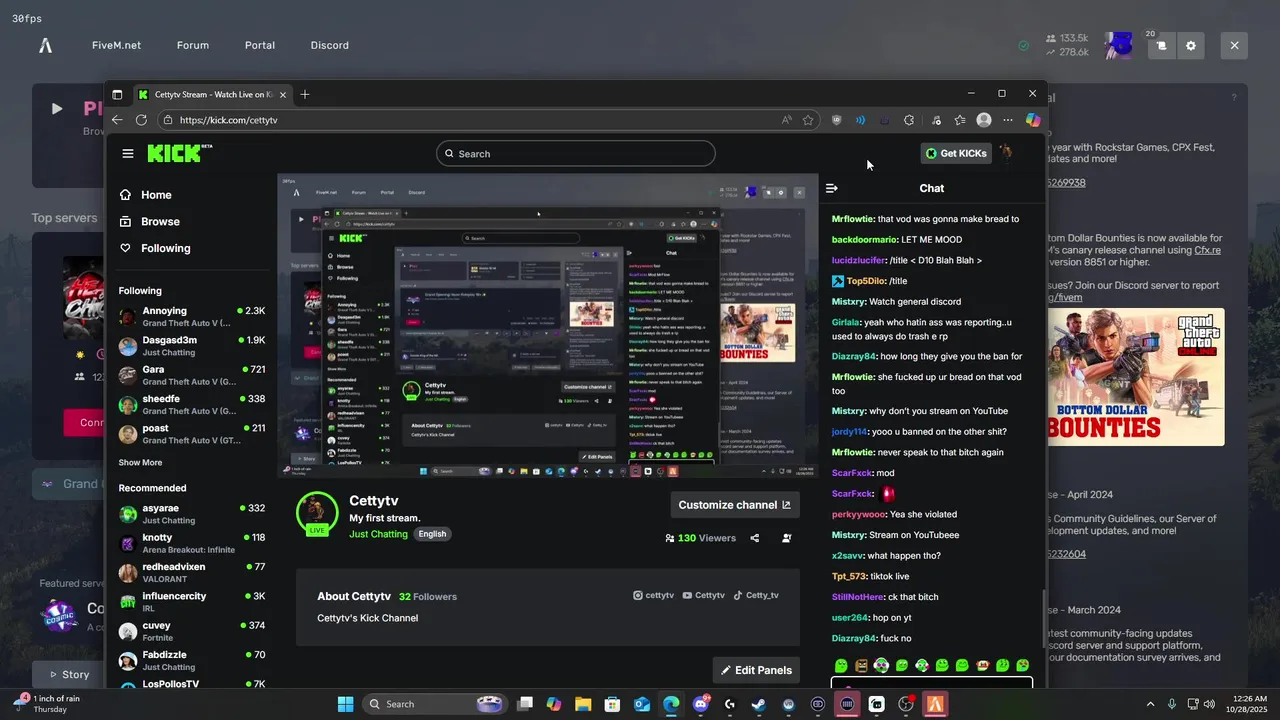Open the Windows Start menu
This screenshot has height=720, width=1280.
pyautogui.click(x=345, y=704)
